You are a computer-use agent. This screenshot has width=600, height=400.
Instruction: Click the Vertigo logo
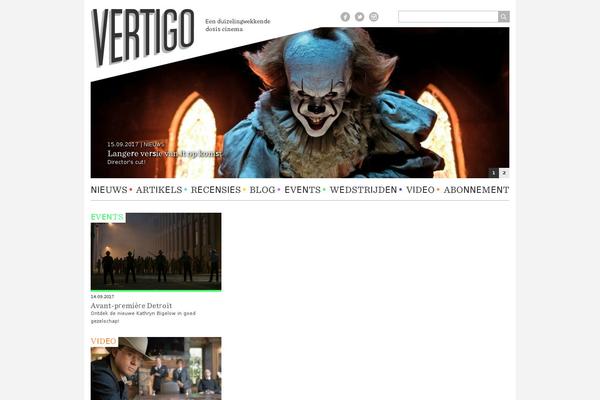[x=143, y=37]
